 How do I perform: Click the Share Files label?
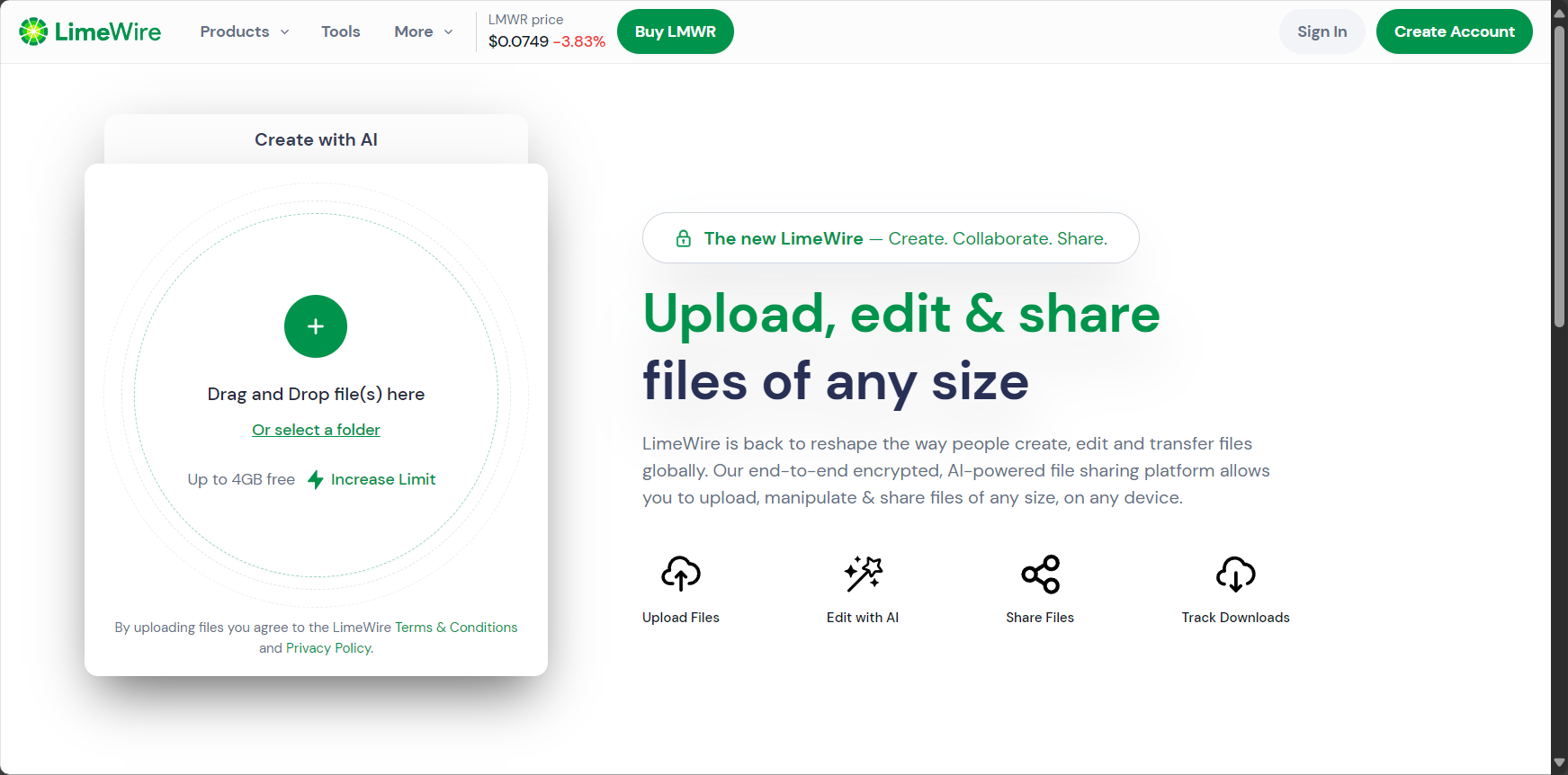click(1040, 618)
